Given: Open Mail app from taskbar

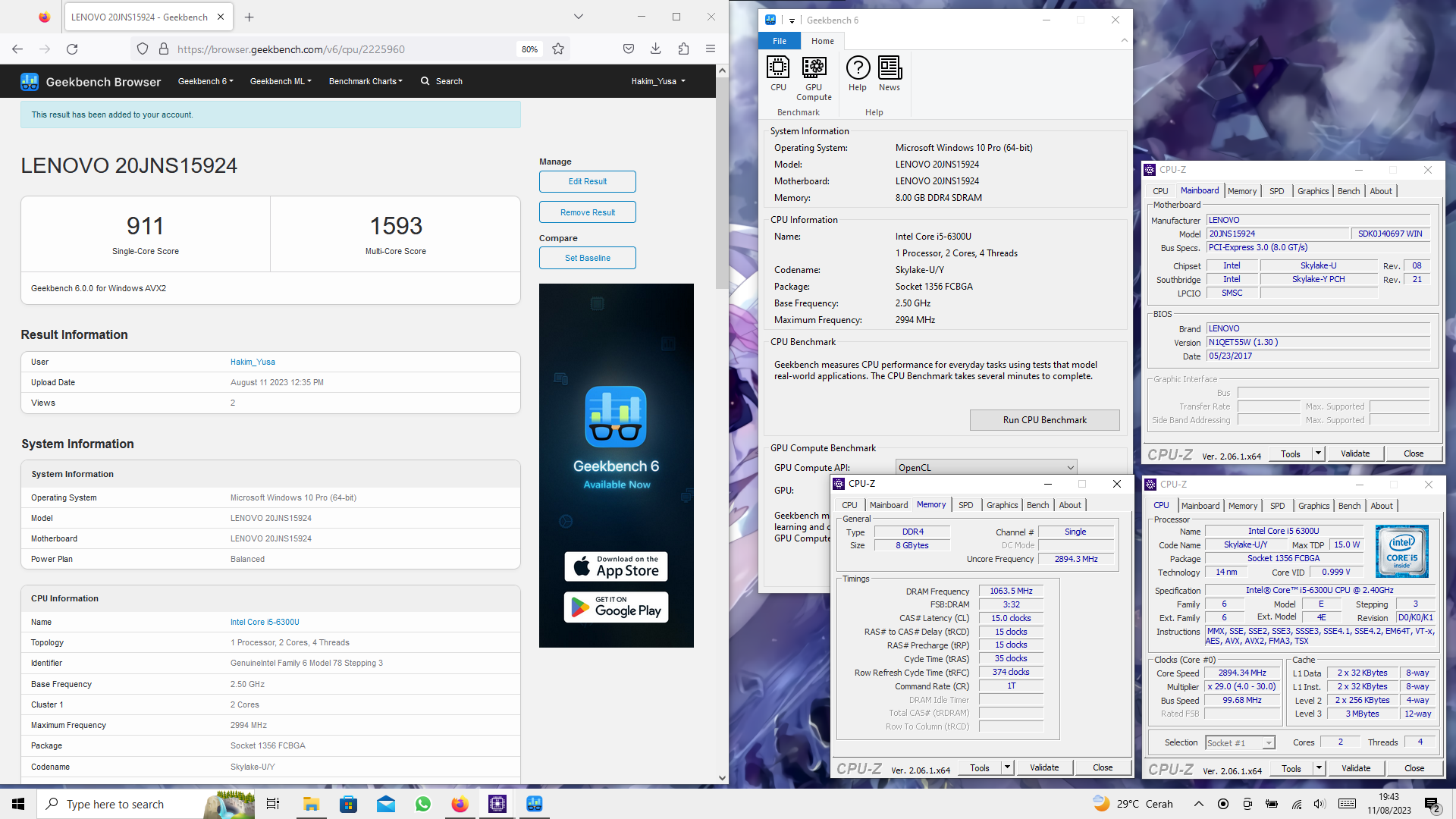Looking at the screenshot, I should coord(386,804).
